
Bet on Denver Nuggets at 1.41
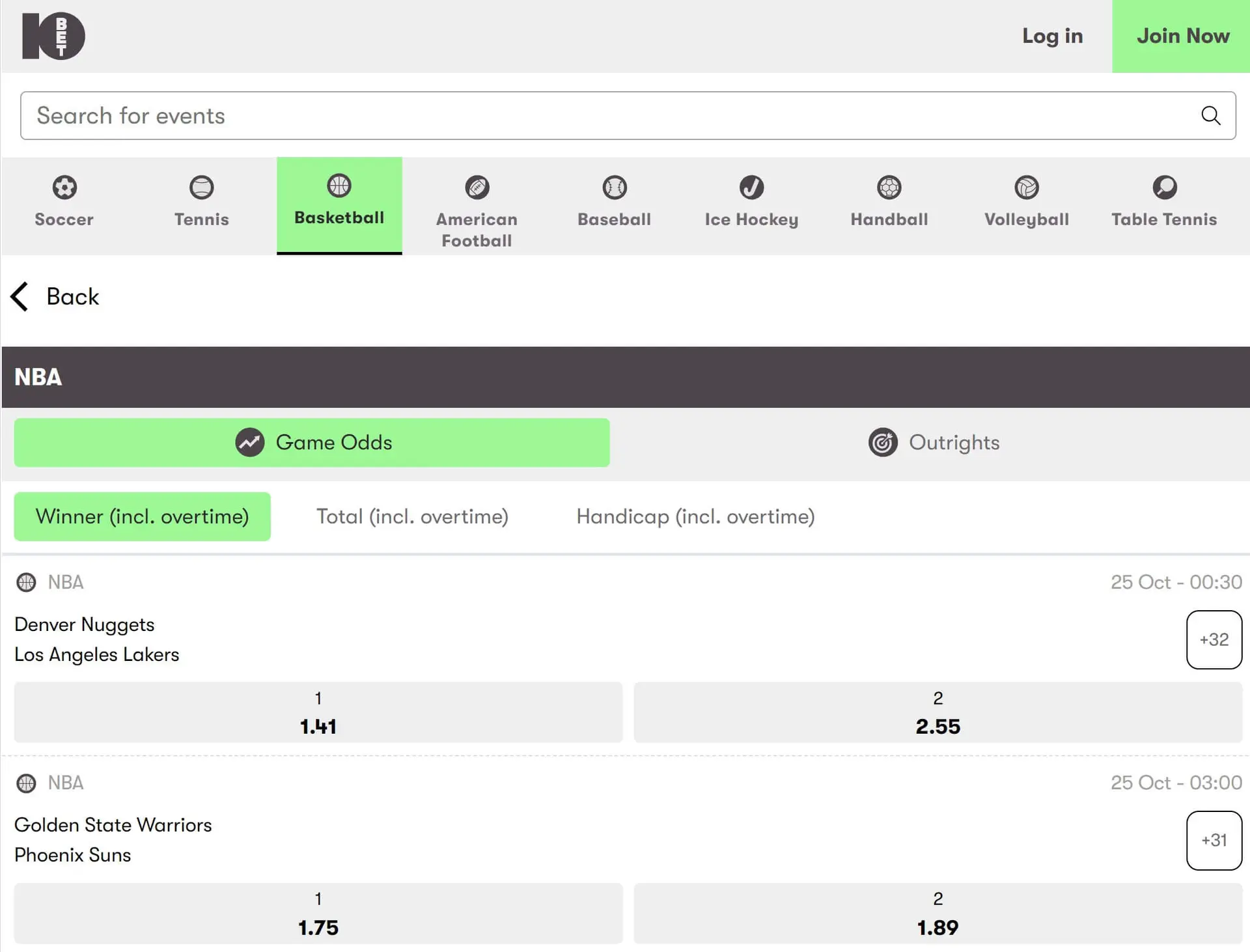point(318,712)
